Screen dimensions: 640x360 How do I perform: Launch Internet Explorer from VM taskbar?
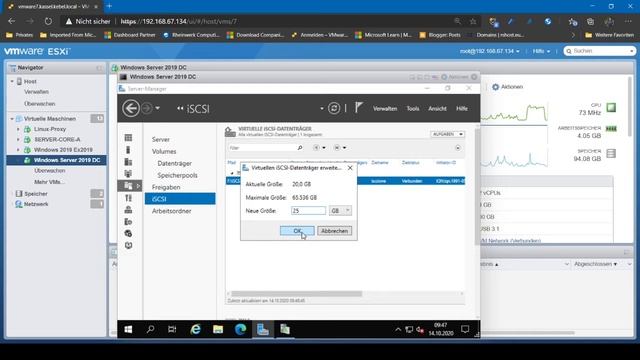(x=196, y=329)
